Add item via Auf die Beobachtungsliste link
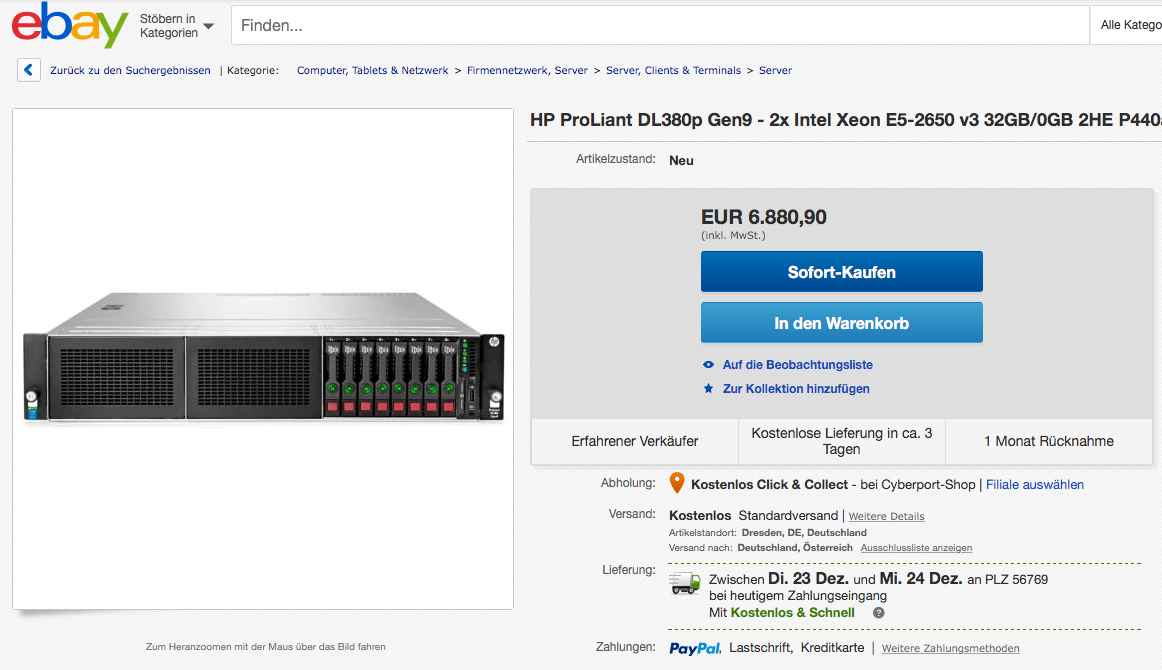Screen dimensions: 1162x670 [797, 365]
